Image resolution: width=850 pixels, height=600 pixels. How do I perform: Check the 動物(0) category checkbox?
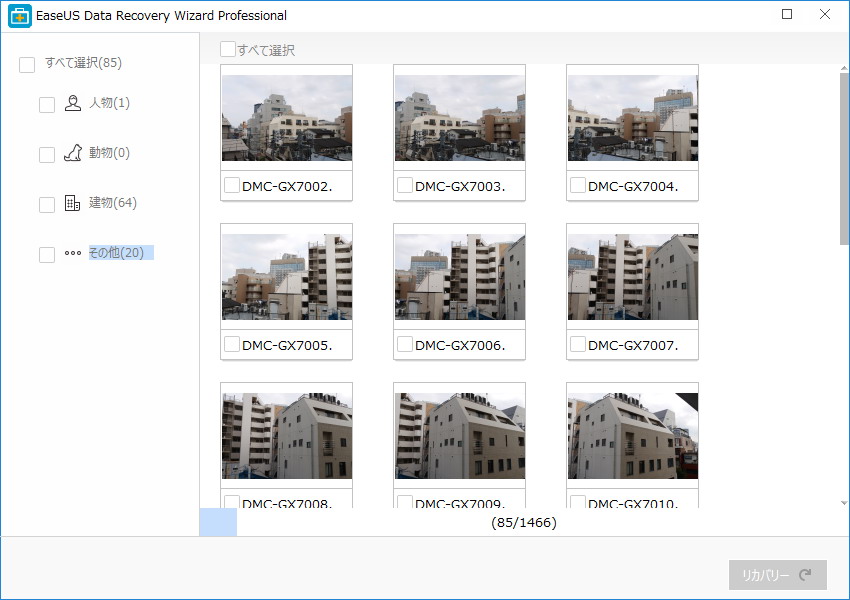click(47, 154)
